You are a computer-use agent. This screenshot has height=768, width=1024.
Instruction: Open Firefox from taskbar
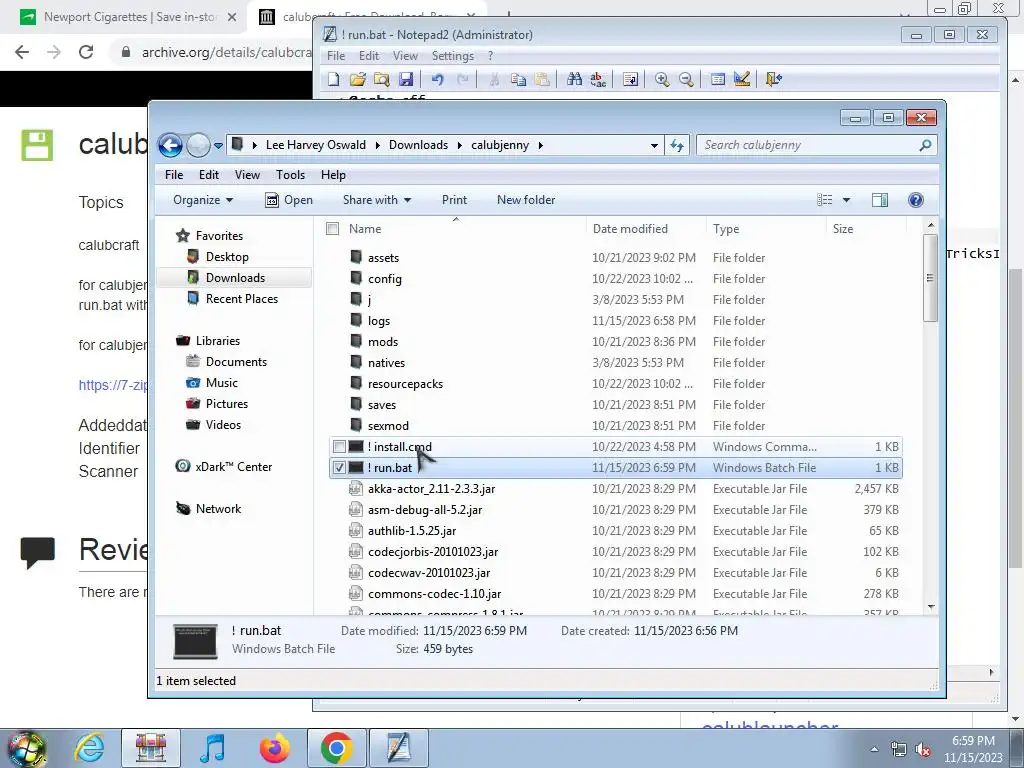coord(274,748)
